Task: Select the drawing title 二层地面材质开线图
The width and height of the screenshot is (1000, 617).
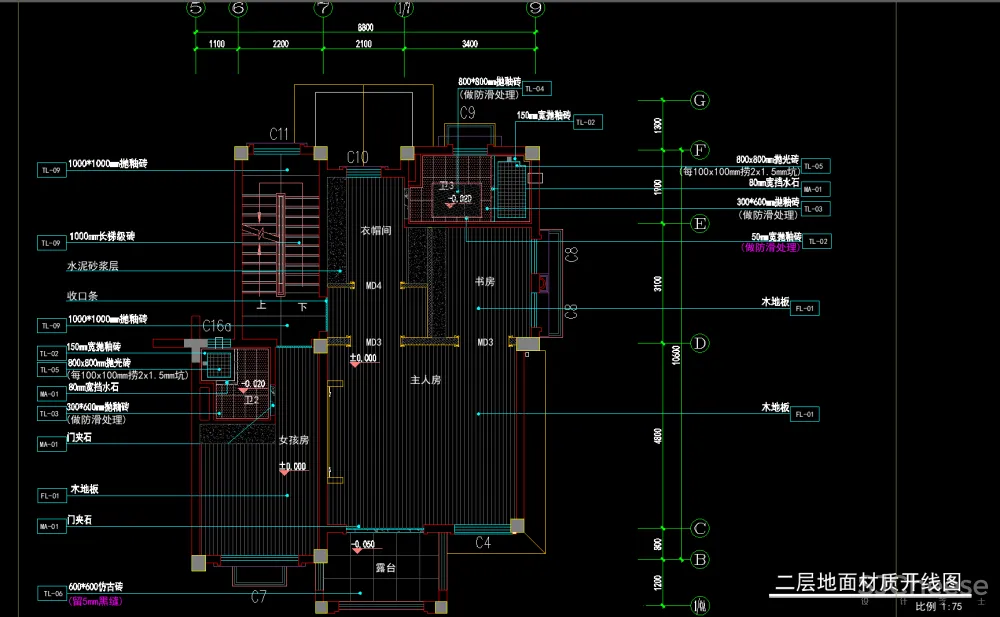Action: pos(867,582)
